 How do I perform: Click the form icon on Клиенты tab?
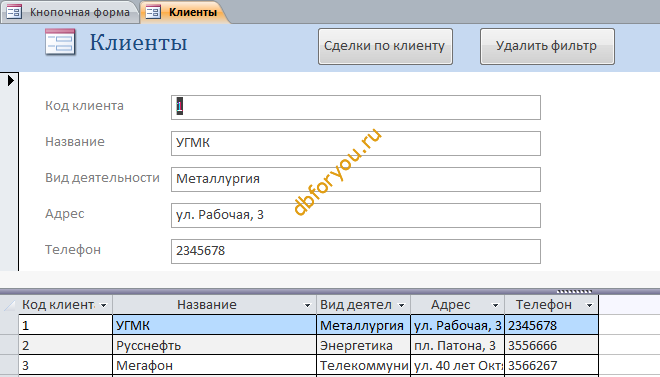pyautogui.click(x=153, y=12)
